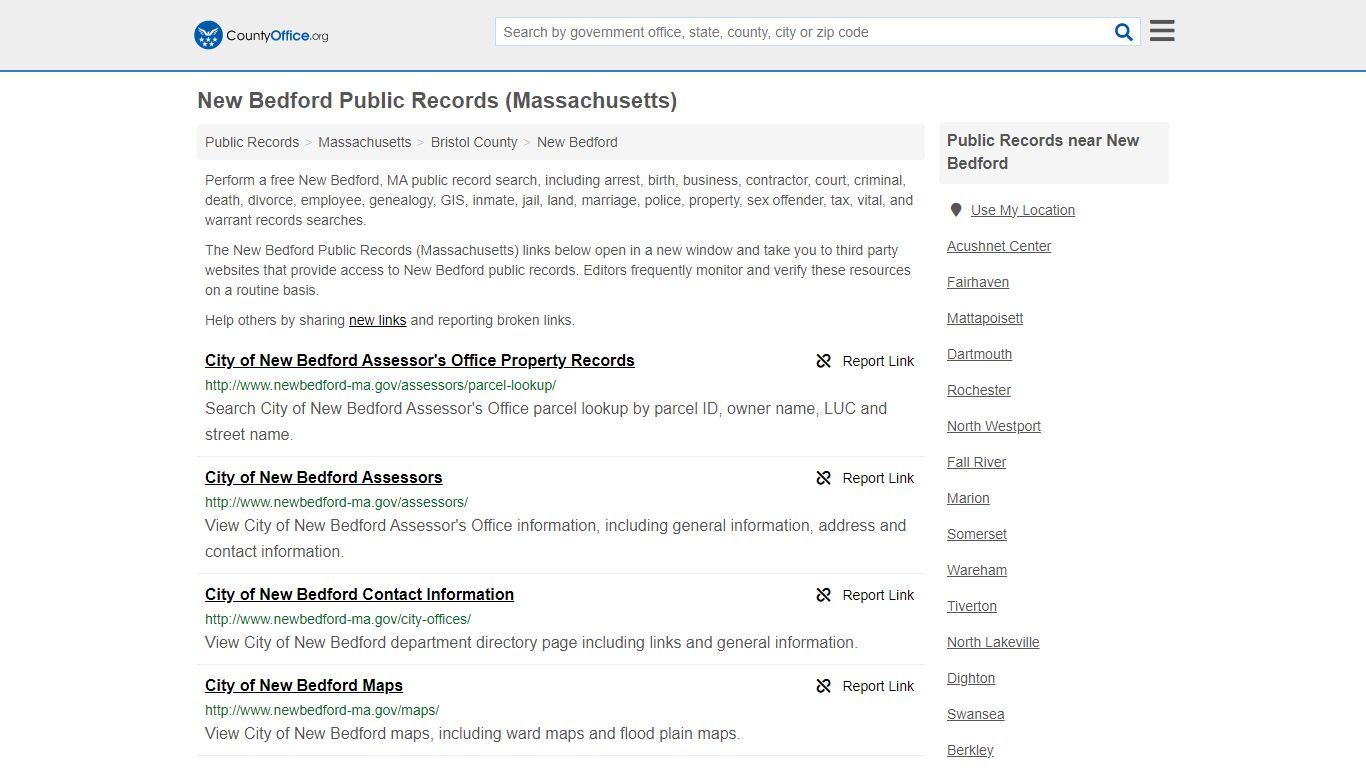Click broken-link icon for Contact Information
1366x768 pixels.
click(x=824, y=595)
